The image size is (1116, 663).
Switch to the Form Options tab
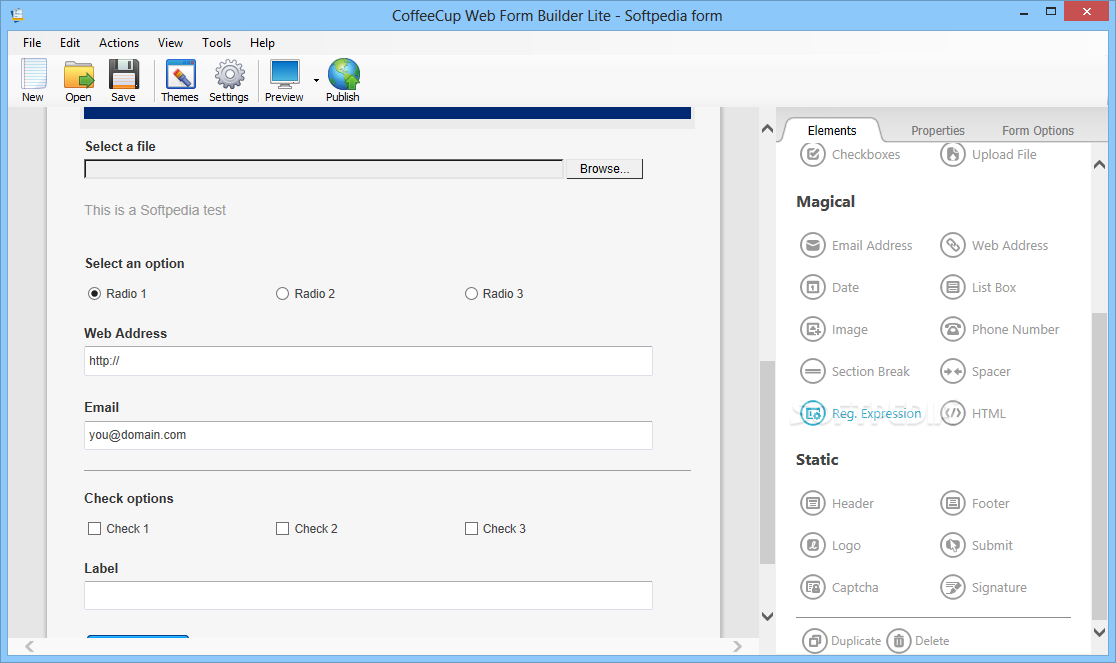tap(1038, 130)
